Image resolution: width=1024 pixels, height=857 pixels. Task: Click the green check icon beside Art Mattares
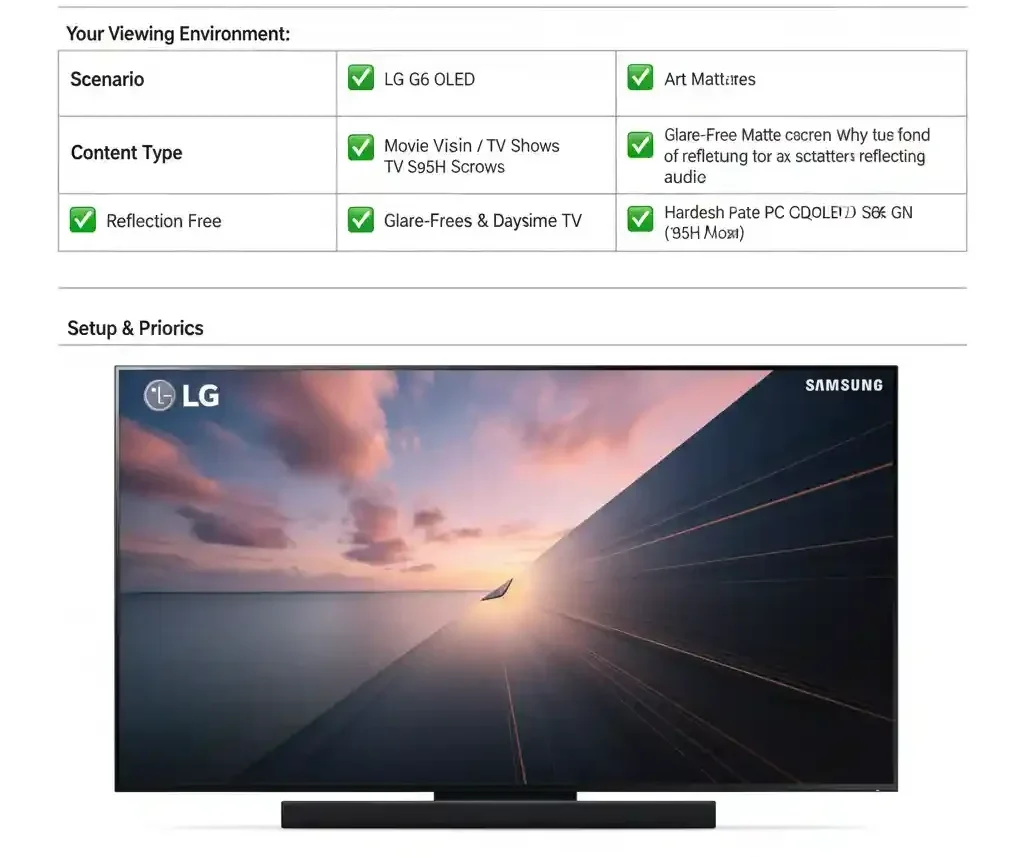click(640, 78)
